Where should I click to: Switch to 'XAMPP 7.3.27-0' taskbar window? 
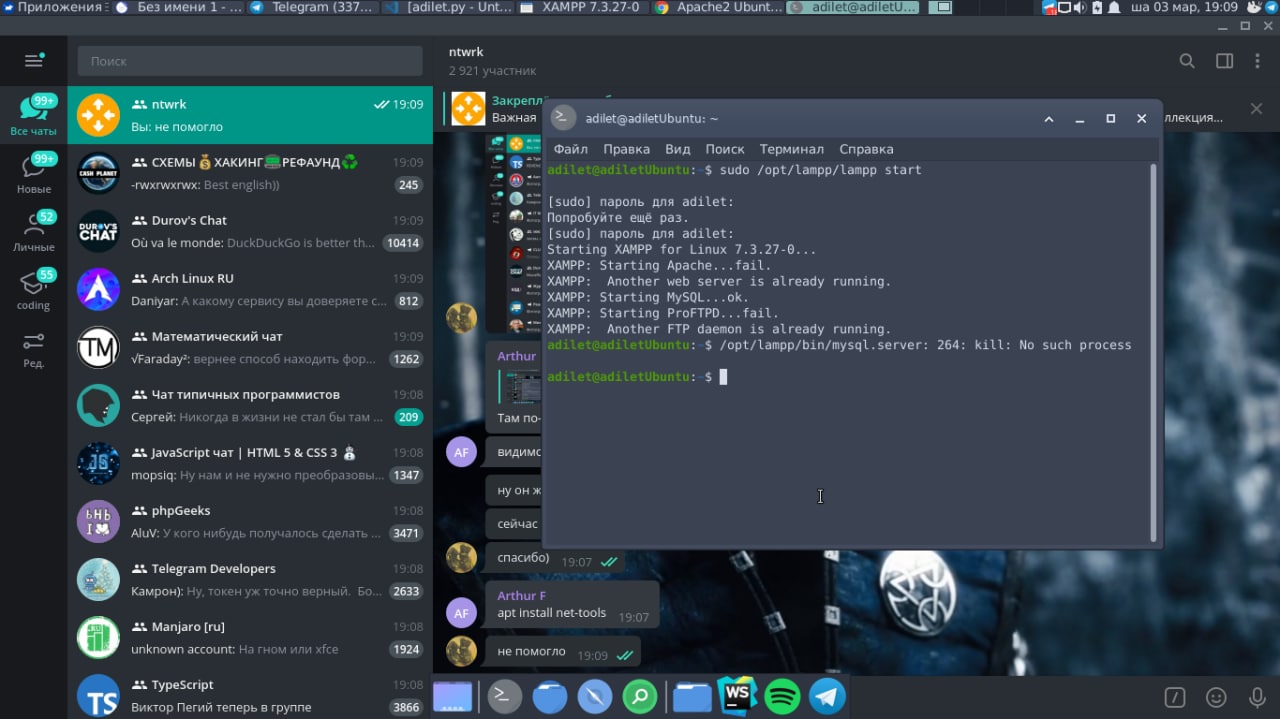point(582,7)
